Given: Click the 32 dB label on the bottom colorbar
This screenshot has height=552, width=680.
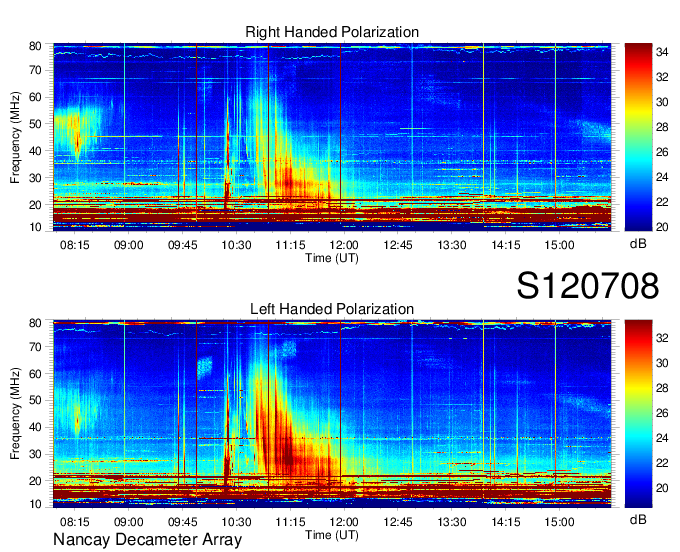Looking at the screenshot, I should (662, 338).
